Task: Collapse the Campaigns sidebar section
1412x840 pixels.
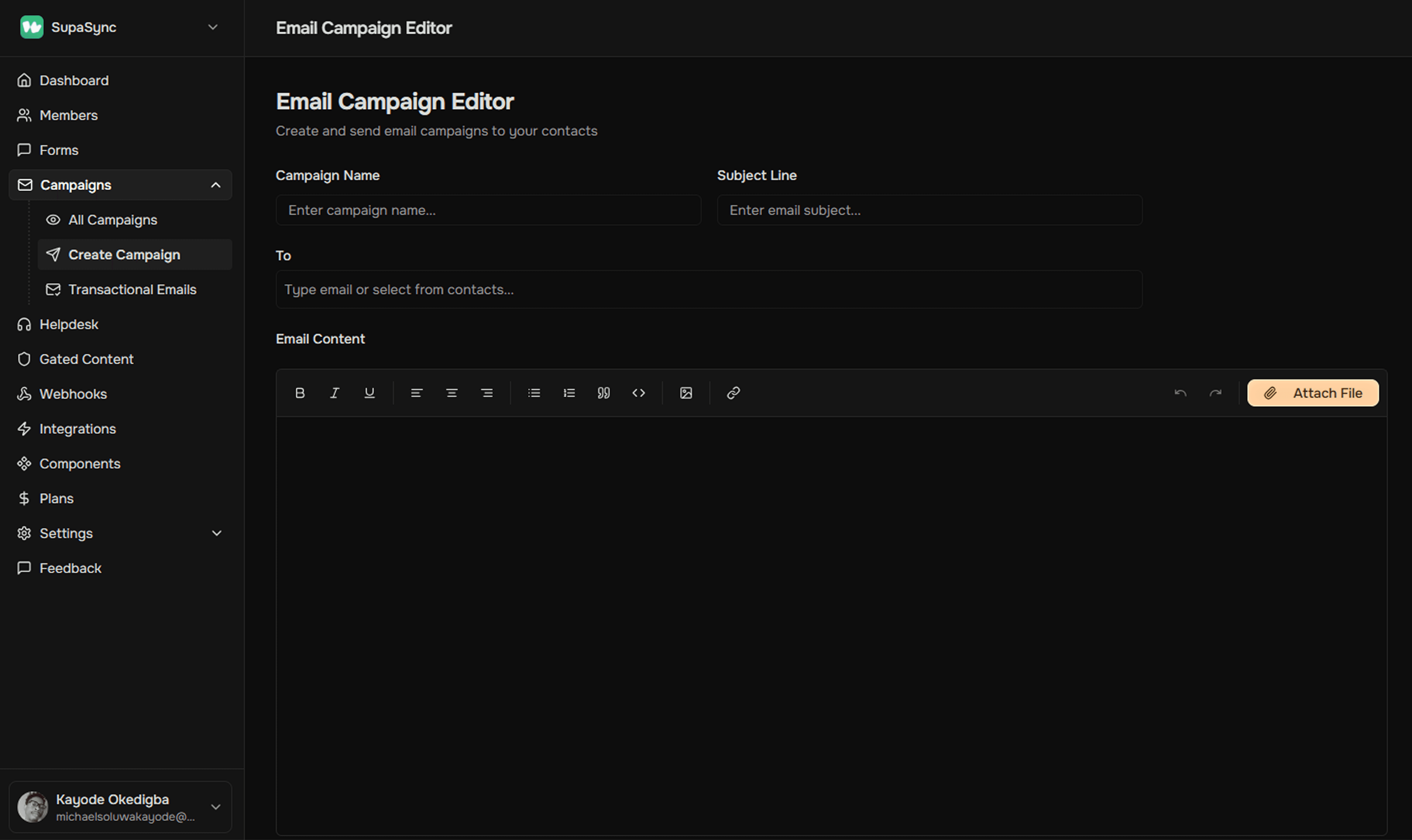Action: point(216,185)
